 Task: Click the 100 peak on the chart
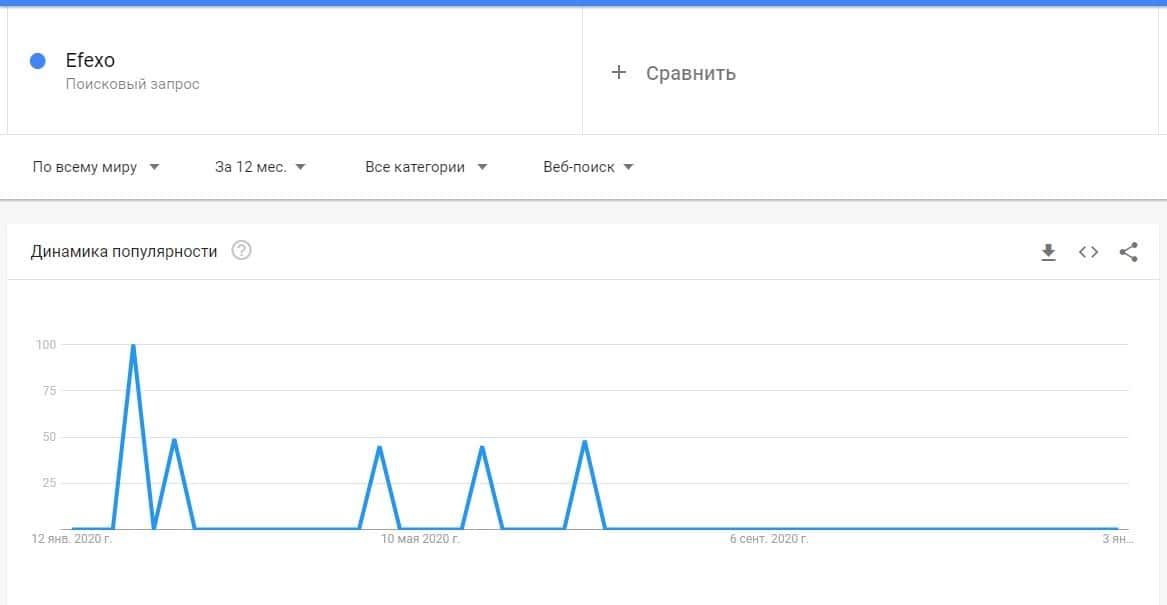133,346
